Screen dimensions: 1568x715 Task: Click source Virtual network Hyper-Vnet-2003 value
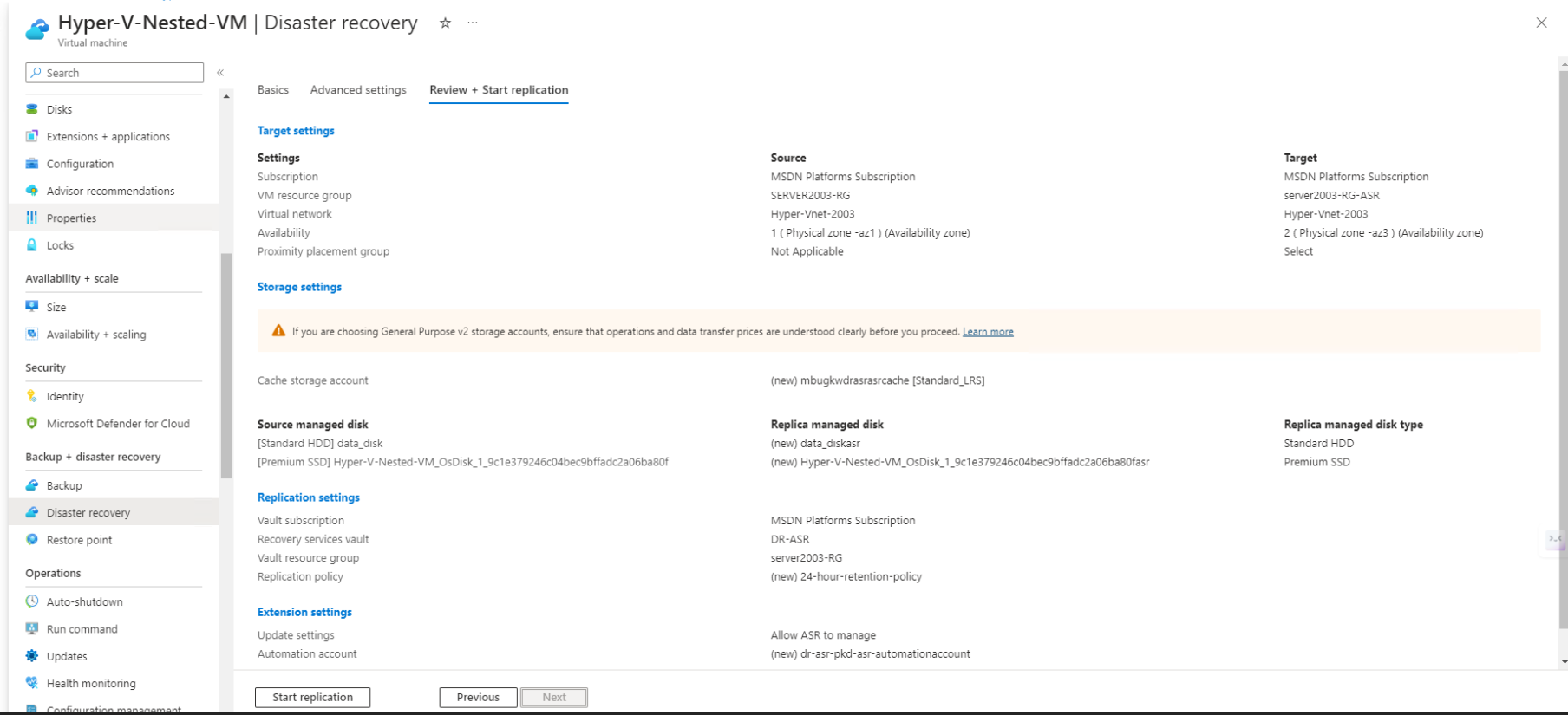point(813,214)
